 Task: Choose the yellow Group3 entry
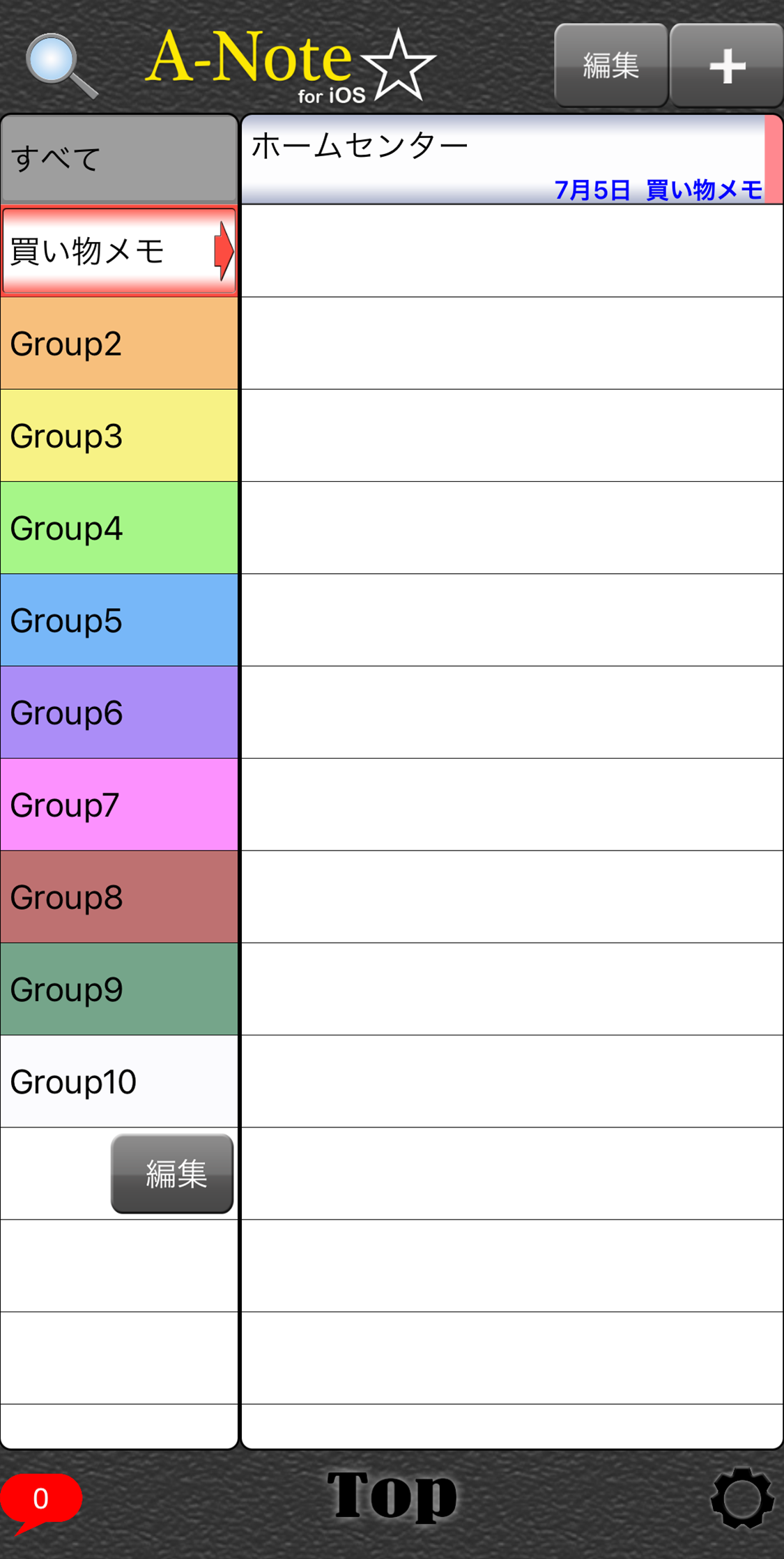(x=119, y=436)
